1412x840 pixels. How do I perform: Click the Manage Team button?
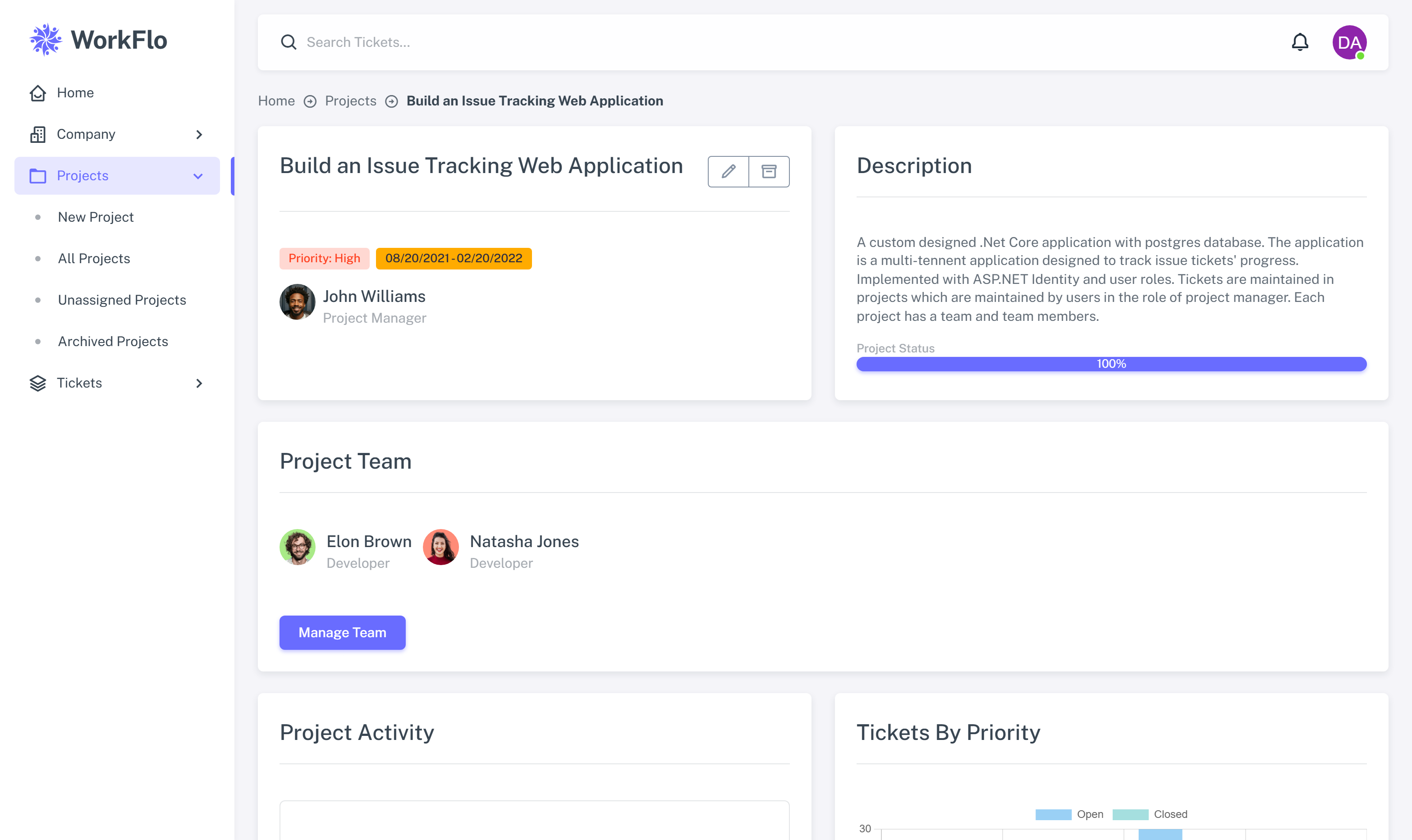point(343,633)
